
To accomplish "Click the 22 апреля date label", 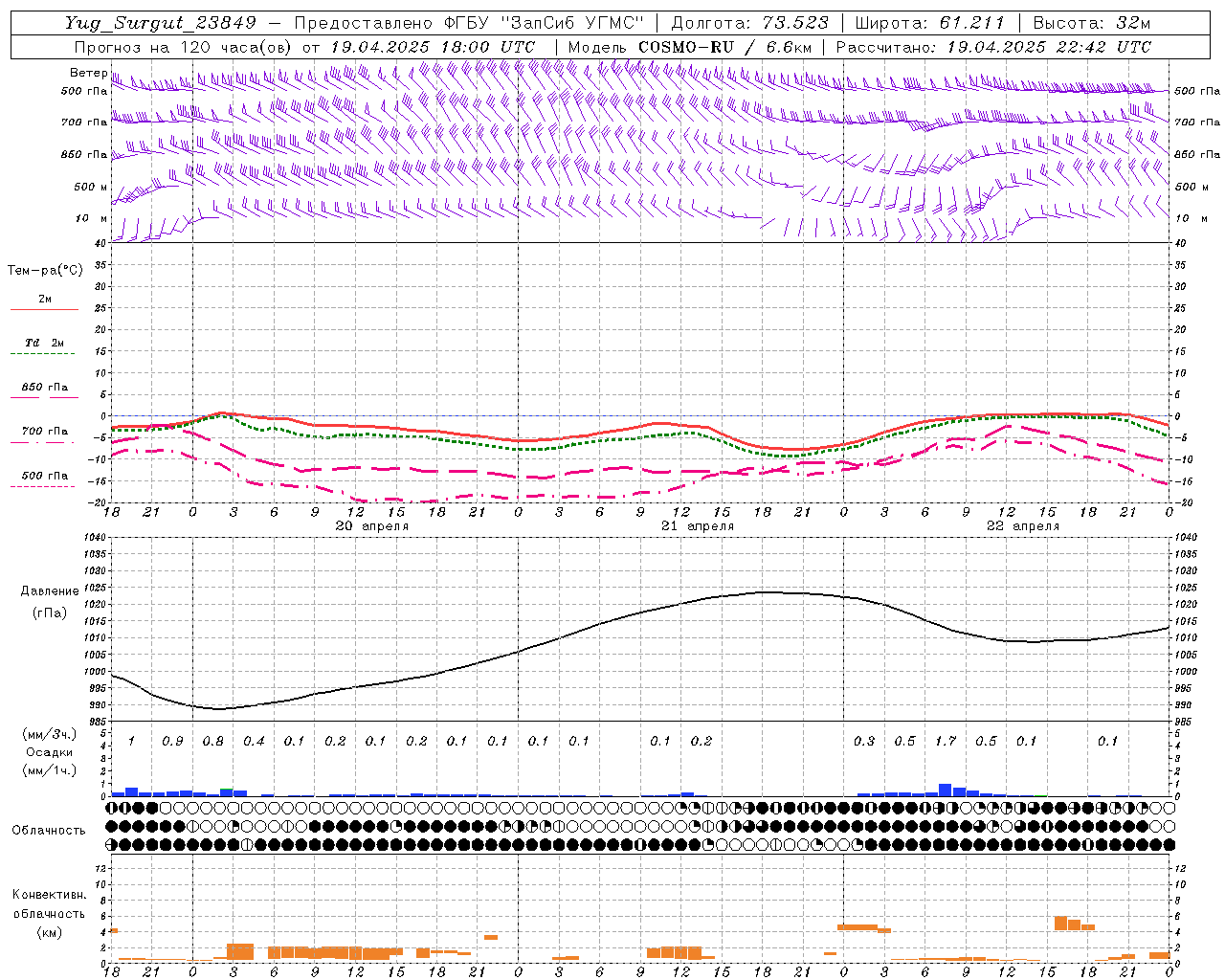I will pyautogui.click(x=1023, y=526).
